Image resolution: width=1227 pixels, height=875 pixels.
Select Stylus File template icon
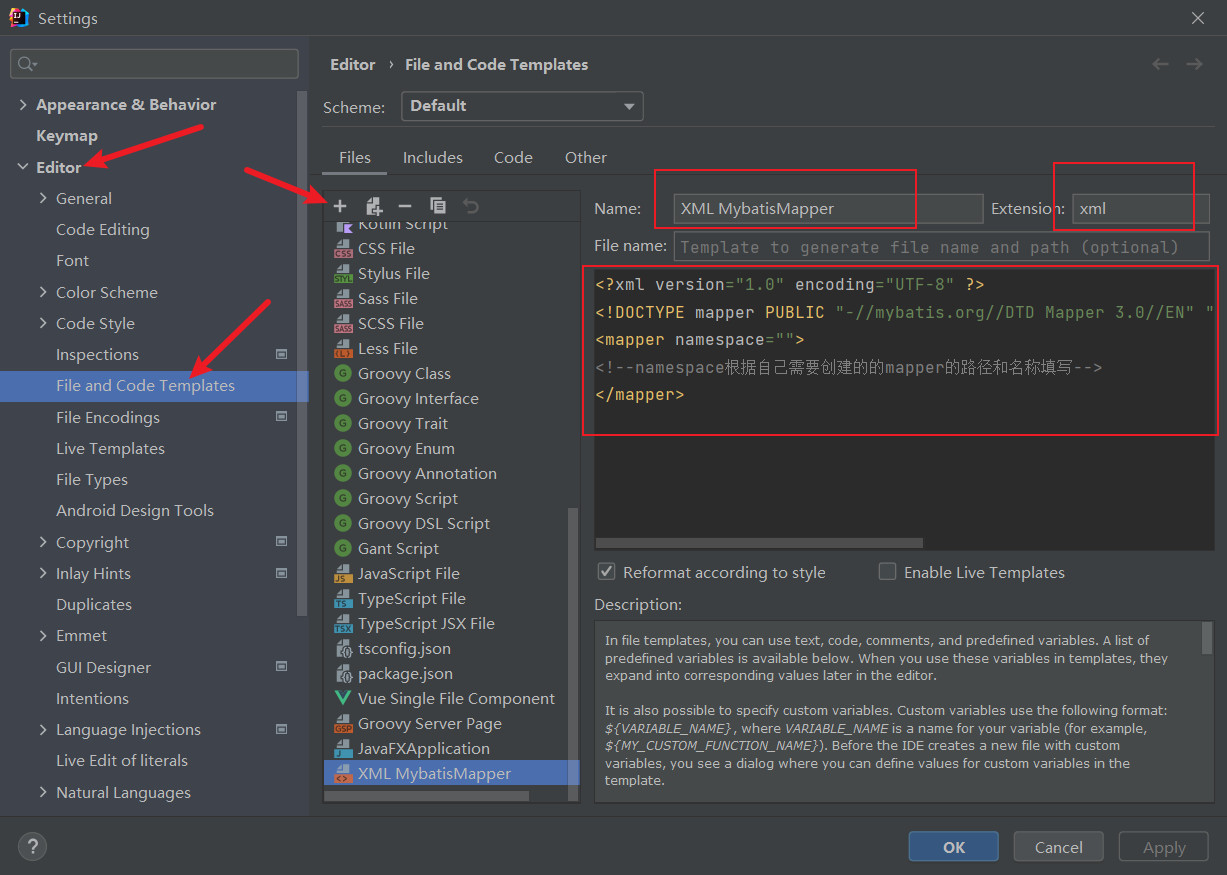click(x=343, y=274)
